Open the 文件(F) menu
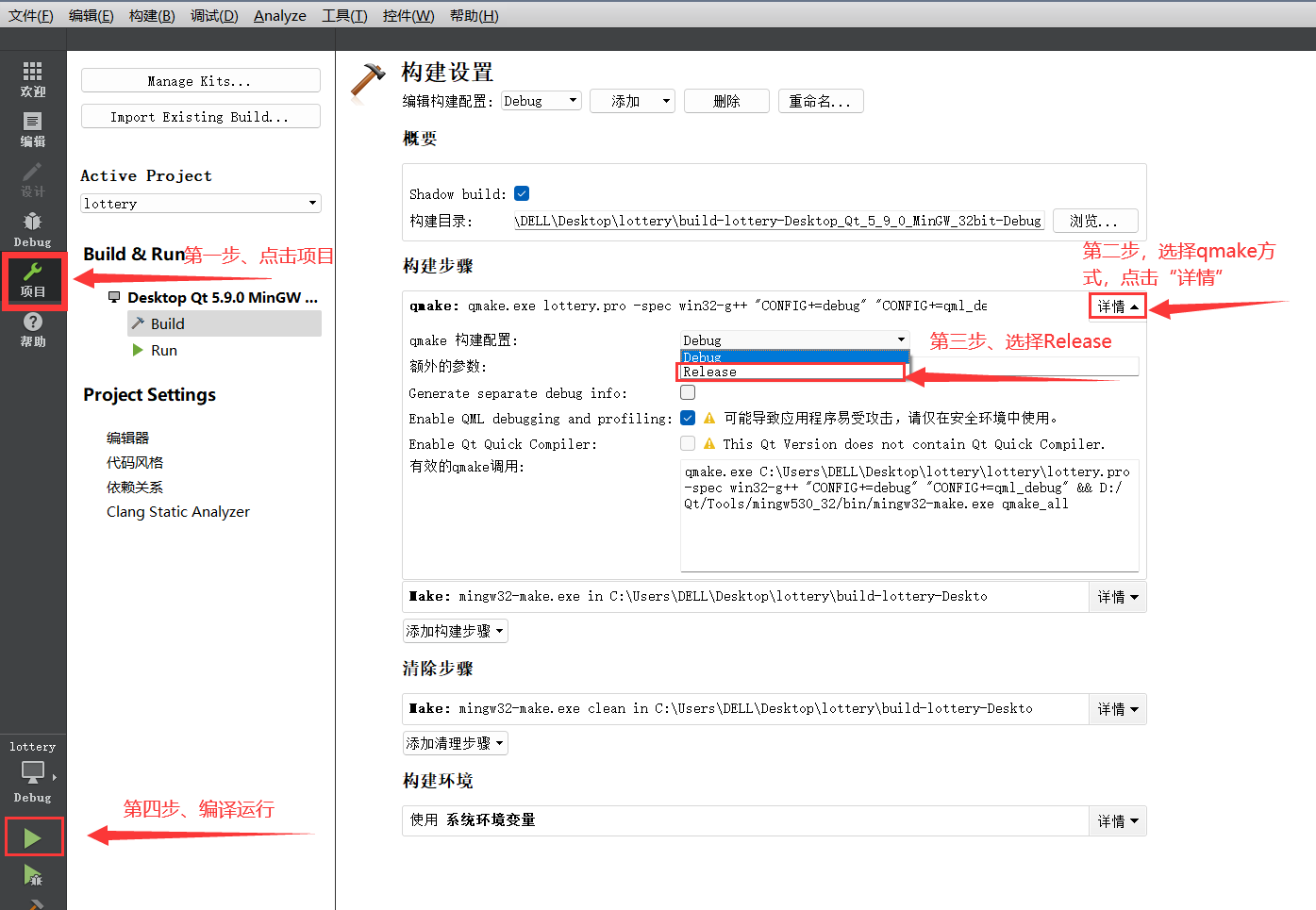Viewport: 1316px width, 910px height. pyautogui.click(x=31, y=16)
